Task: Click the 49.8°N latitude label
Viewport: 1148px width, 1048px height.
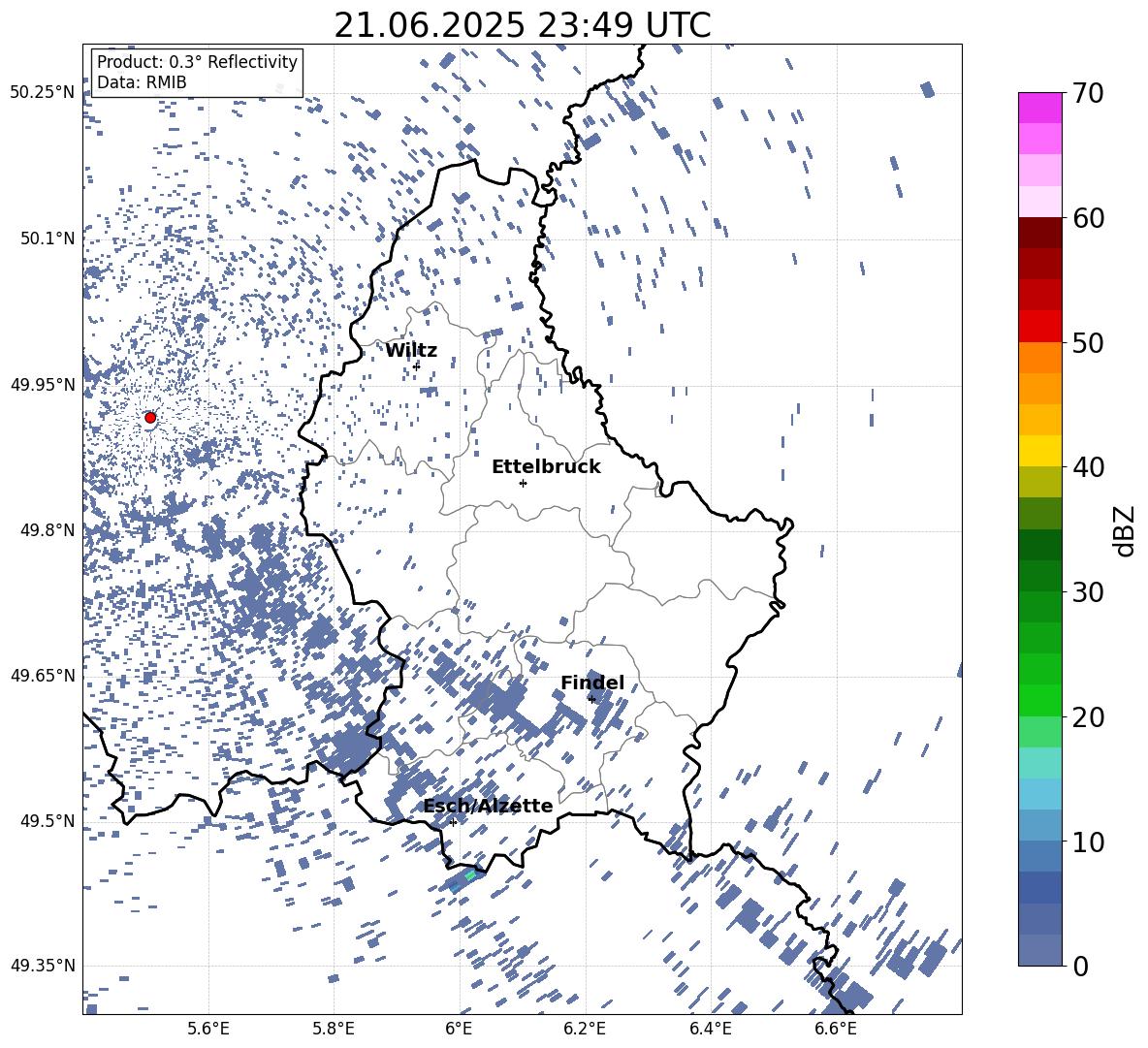Action: pos(48,530)
